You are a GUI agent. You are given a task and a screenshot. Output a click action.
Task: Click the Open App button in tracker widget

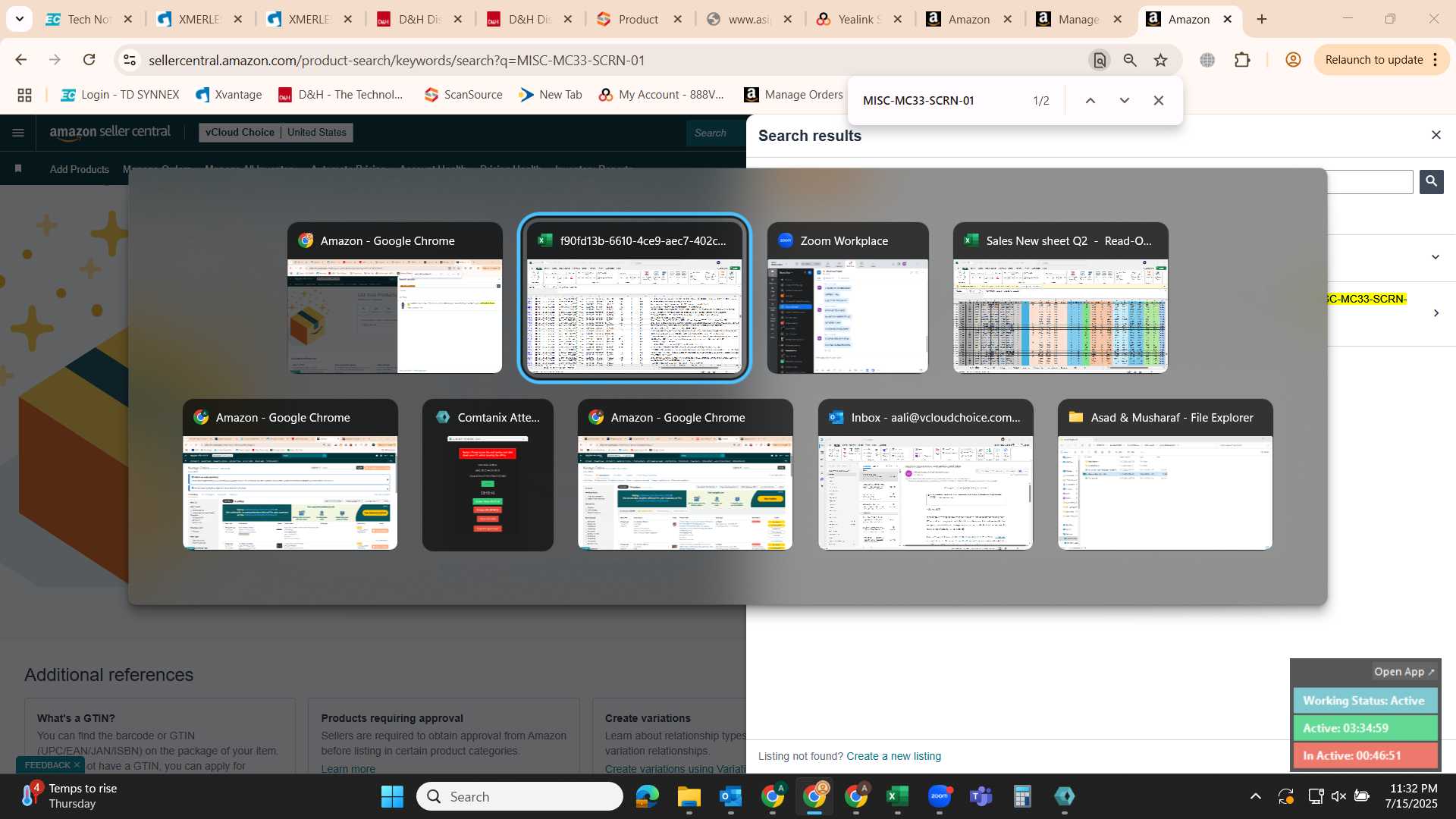point(1404,672)
